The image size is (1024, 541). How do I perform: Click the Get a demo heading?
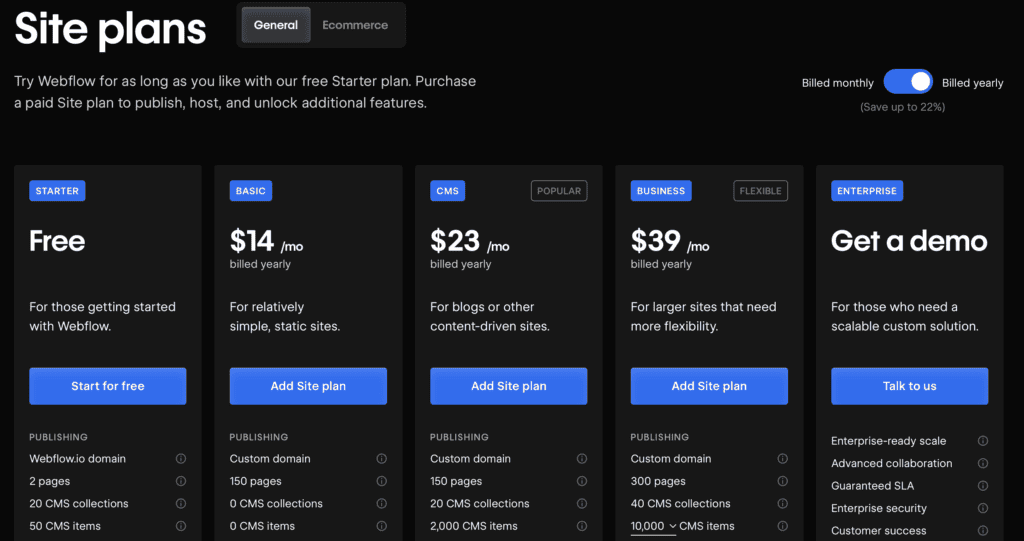(x=909, y=241)
